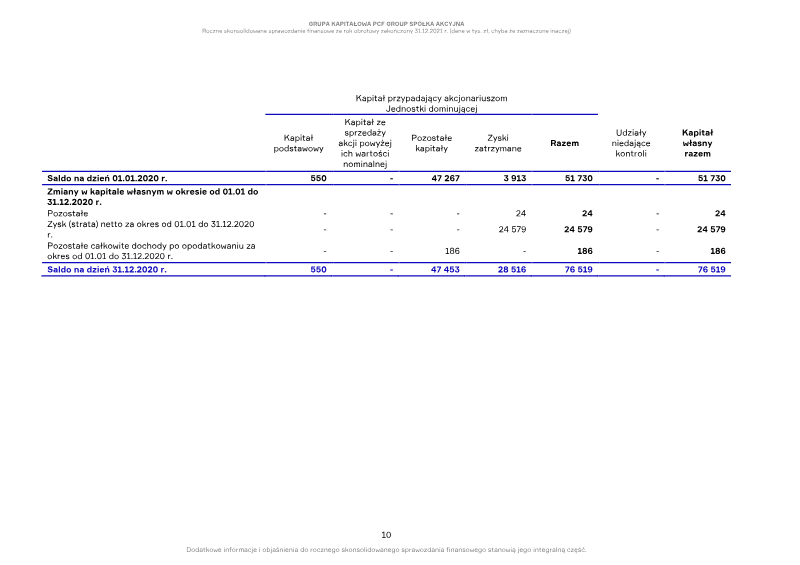
Task: Click the 'Pozostałe kapitały' column header
Action: 431,143
